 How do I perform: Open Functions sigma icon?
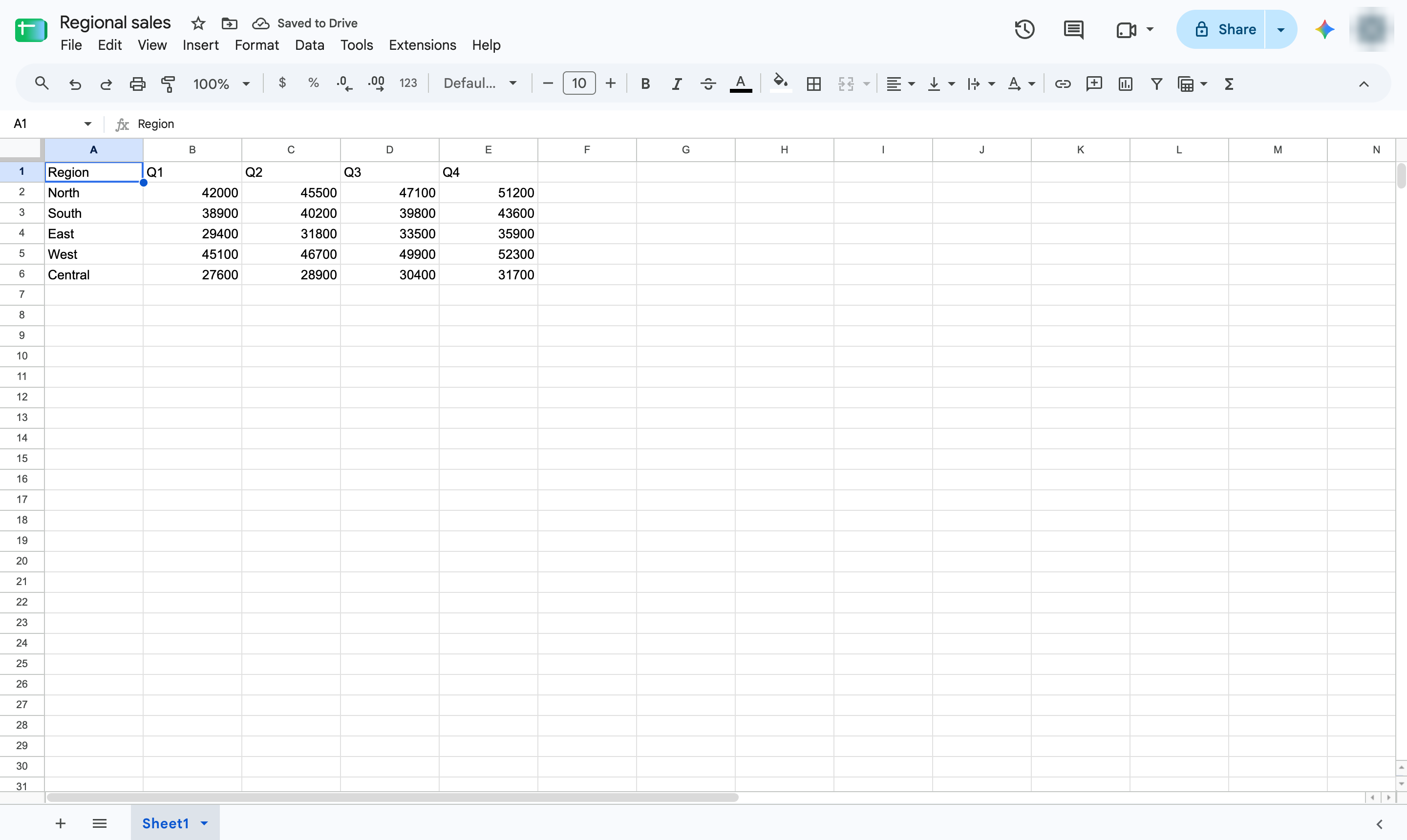pos(1229,84)
